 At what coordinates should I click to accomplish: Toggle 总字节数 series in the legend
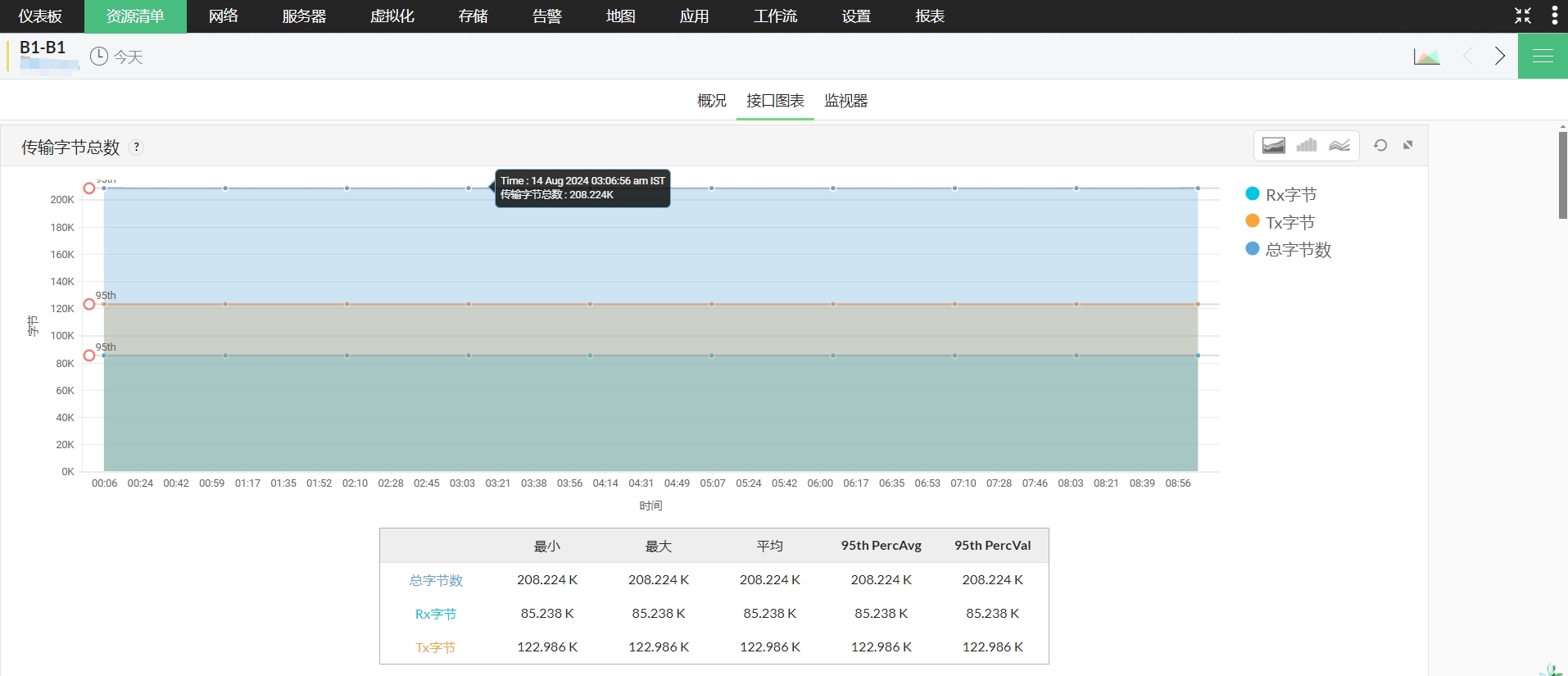pyautogui.click(x=1298, y=250)
